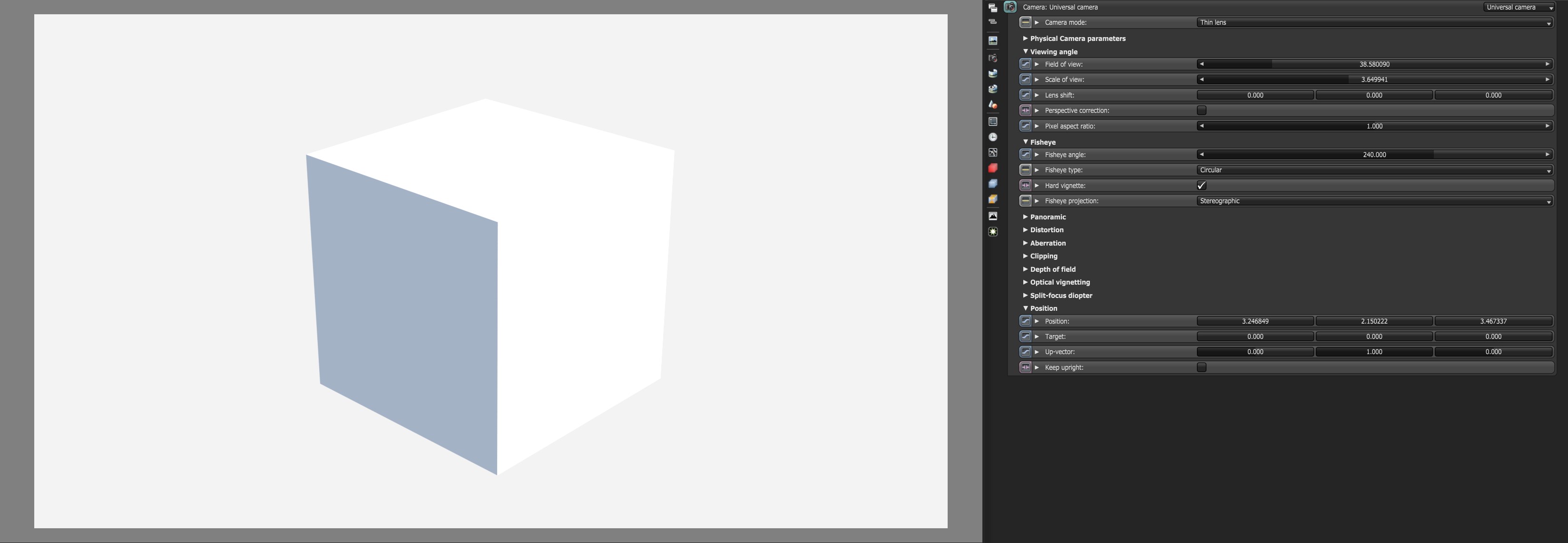
Task: Click the cone and sphere icon
Action: point(993,105)
